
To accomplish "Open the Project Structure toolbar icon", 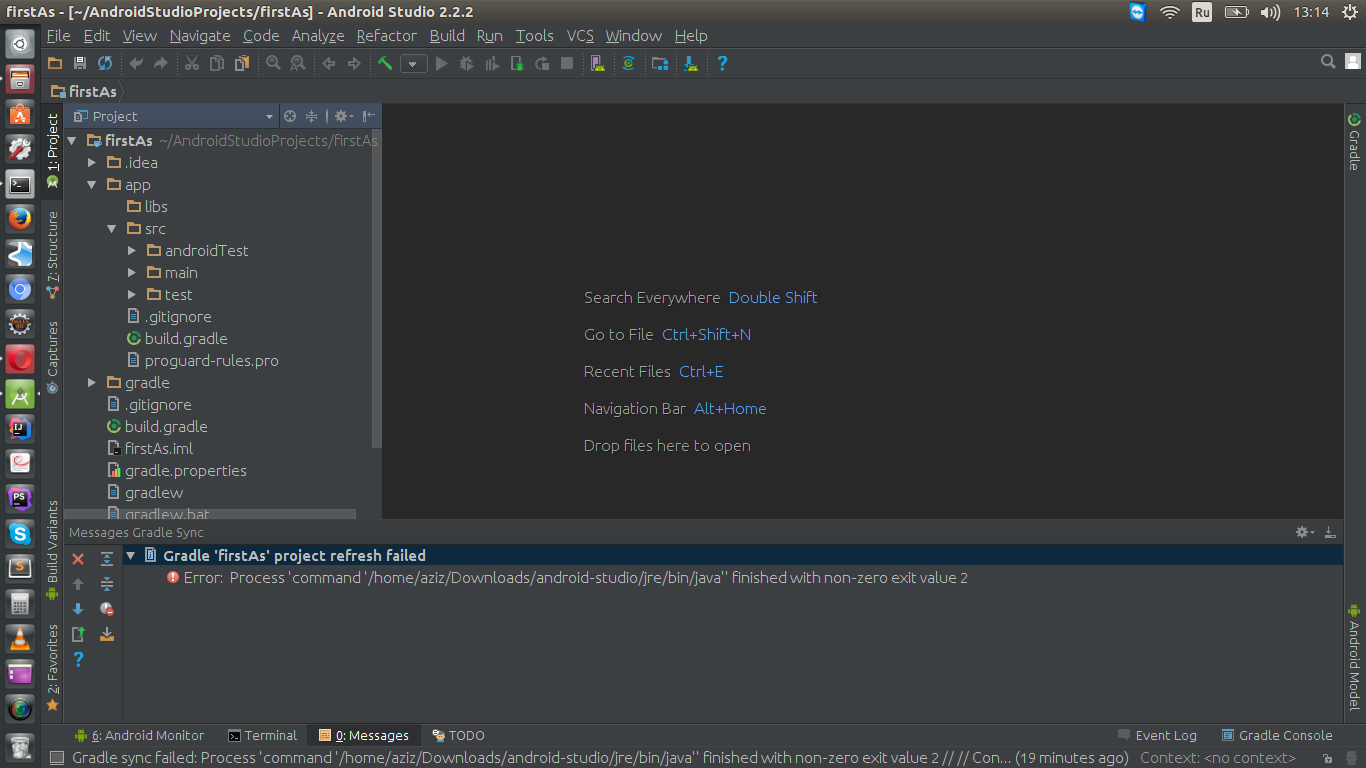I will [x=659, y=63].
